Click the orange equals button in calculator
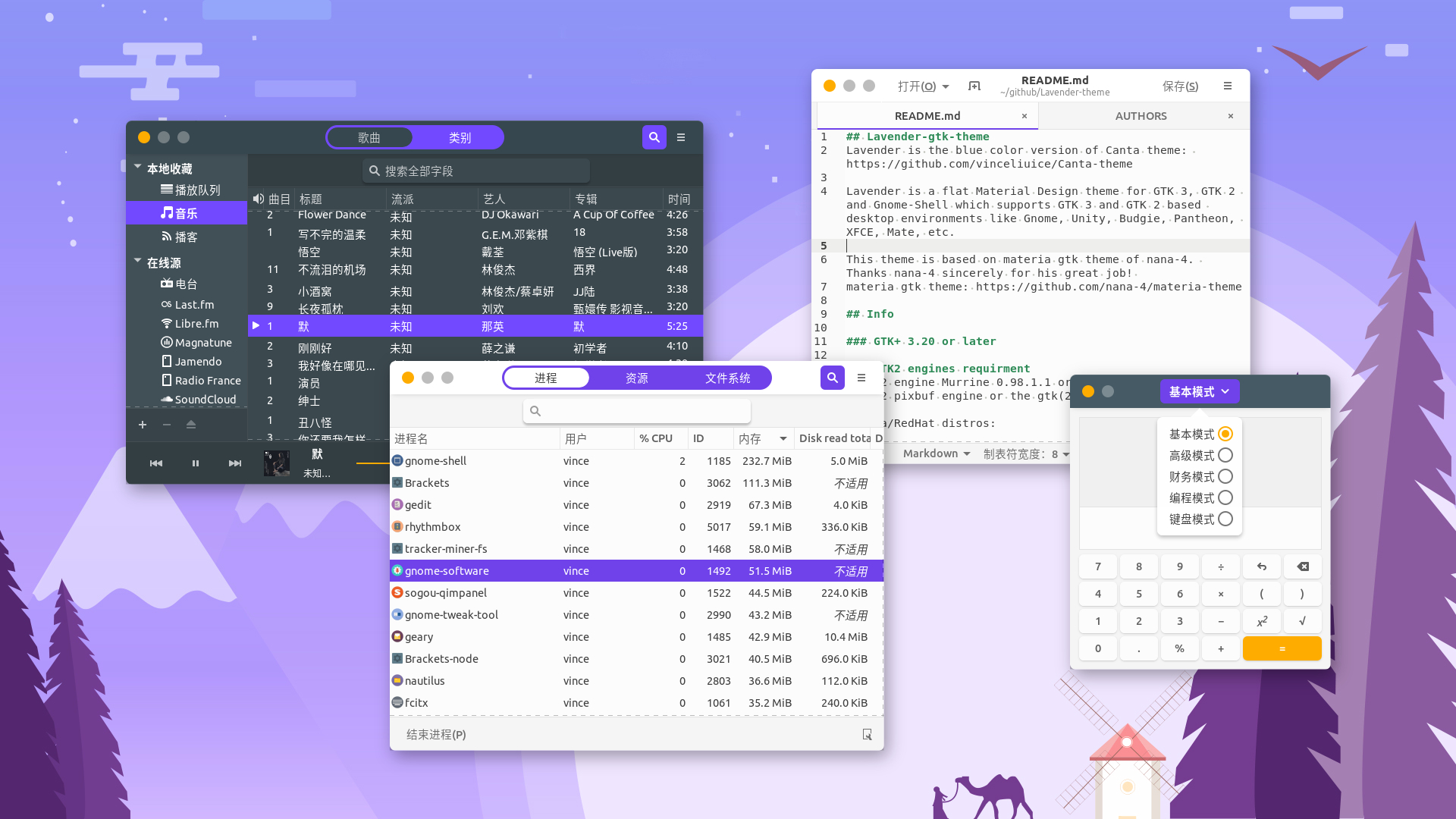 click(1282, 649)
